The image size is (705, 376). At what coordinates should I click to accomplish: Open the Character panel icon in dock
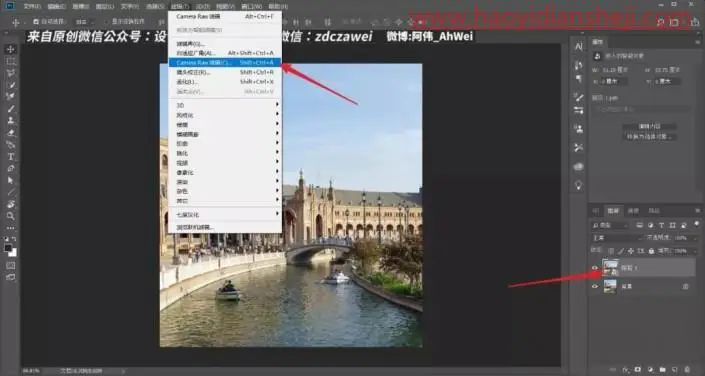[579, 46]
